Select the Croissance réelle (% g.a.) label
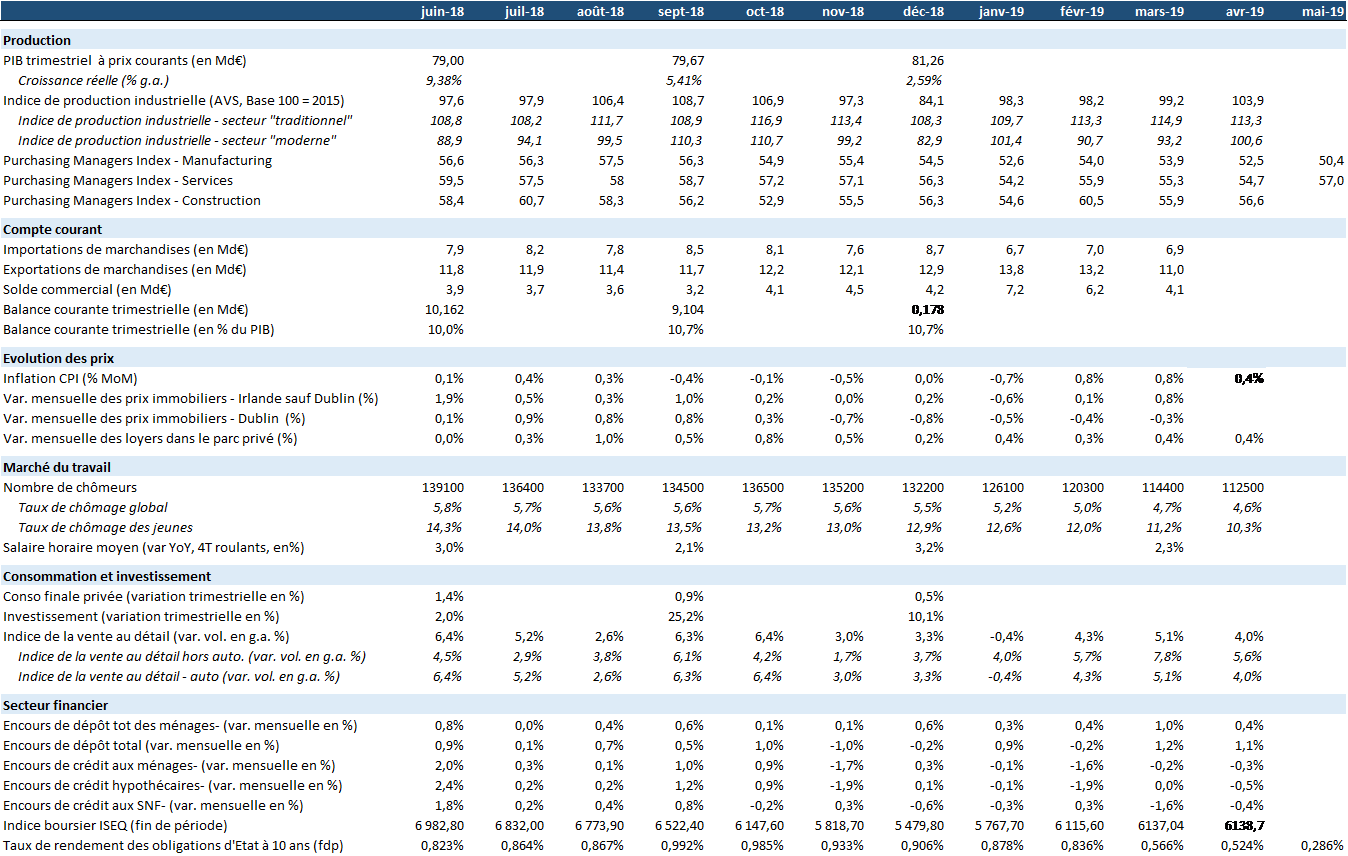 pos(94,81)
